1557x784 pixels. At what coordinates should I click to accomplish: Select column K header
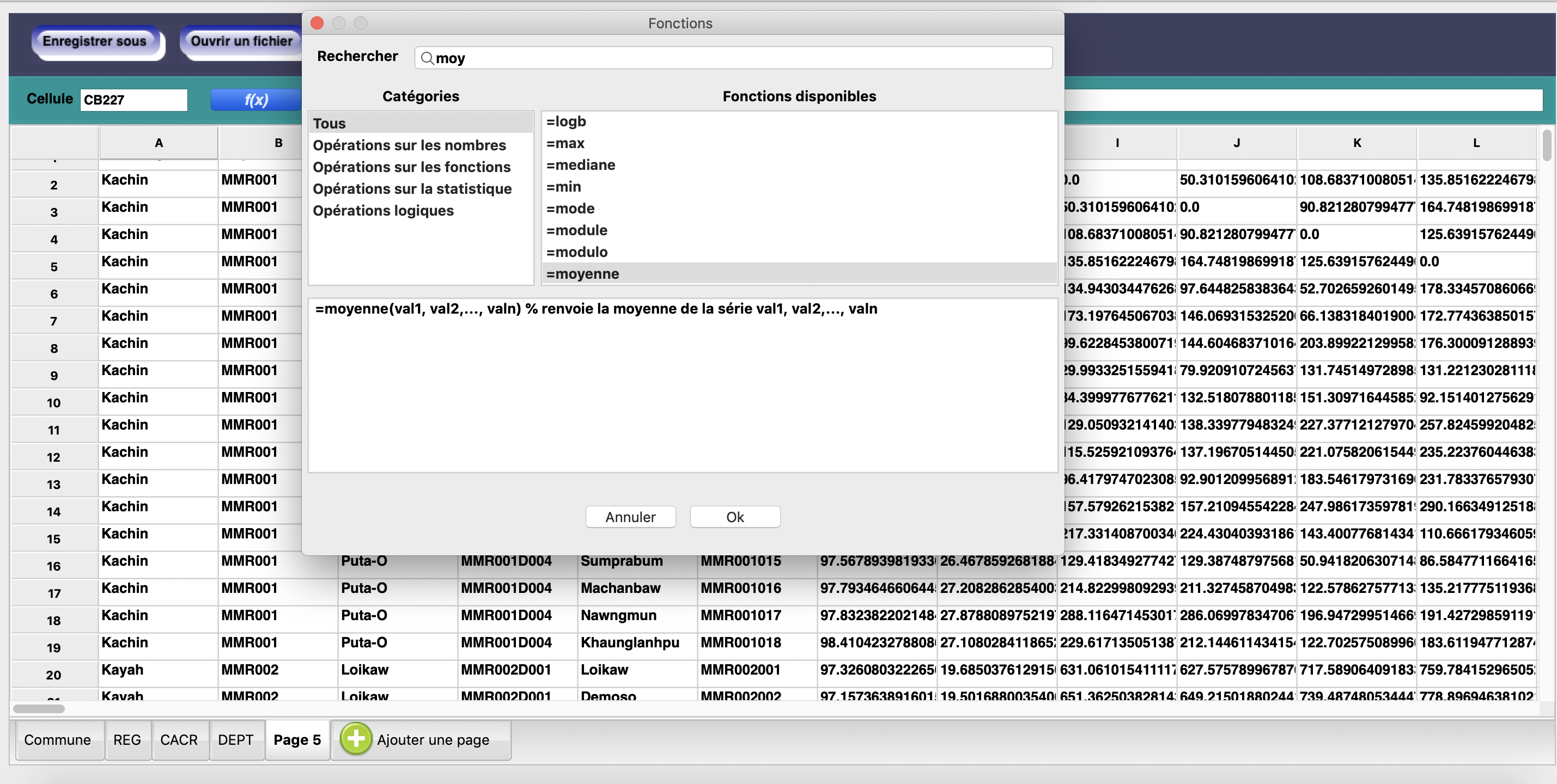pos(1357,143)
